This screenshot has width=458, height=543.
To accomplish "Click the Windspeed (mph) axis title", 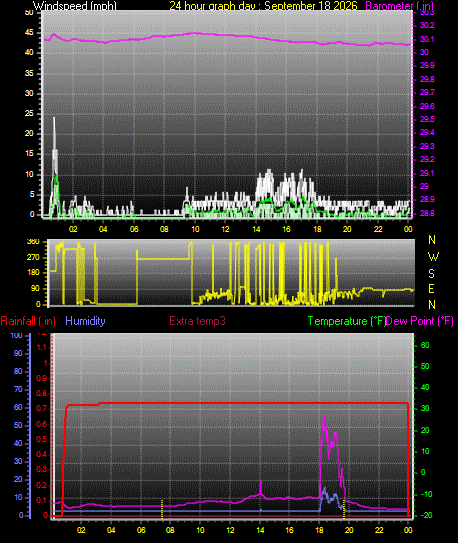I will 75,6.
